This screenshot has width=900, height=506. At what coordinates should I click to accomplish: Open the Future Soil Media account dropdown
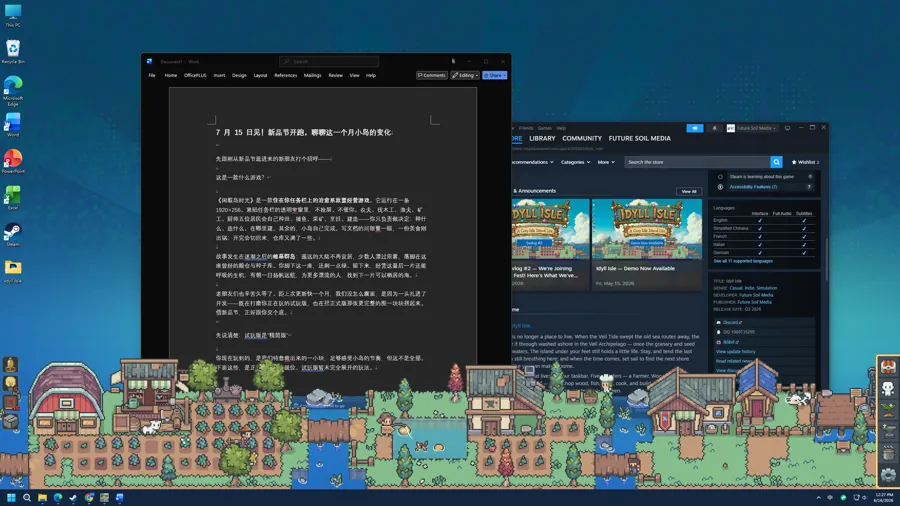[x=751, y=128]
